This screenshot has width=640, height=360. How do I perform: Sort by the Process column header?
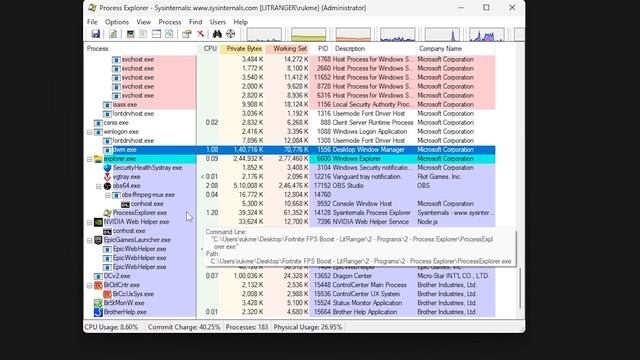pos(140,49)
